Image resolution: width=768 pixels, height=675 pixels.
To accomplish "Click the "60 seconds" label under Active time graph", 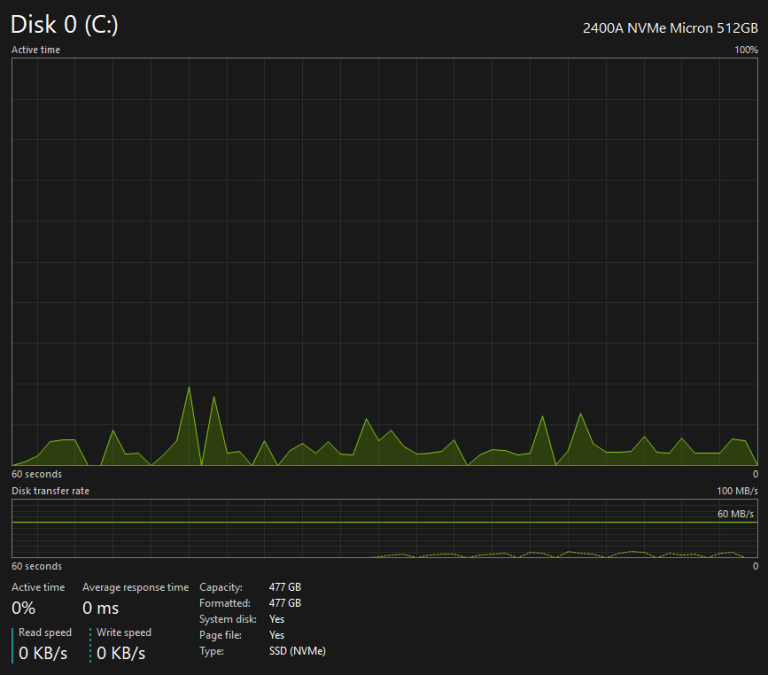I will click(x=36, y=474).
